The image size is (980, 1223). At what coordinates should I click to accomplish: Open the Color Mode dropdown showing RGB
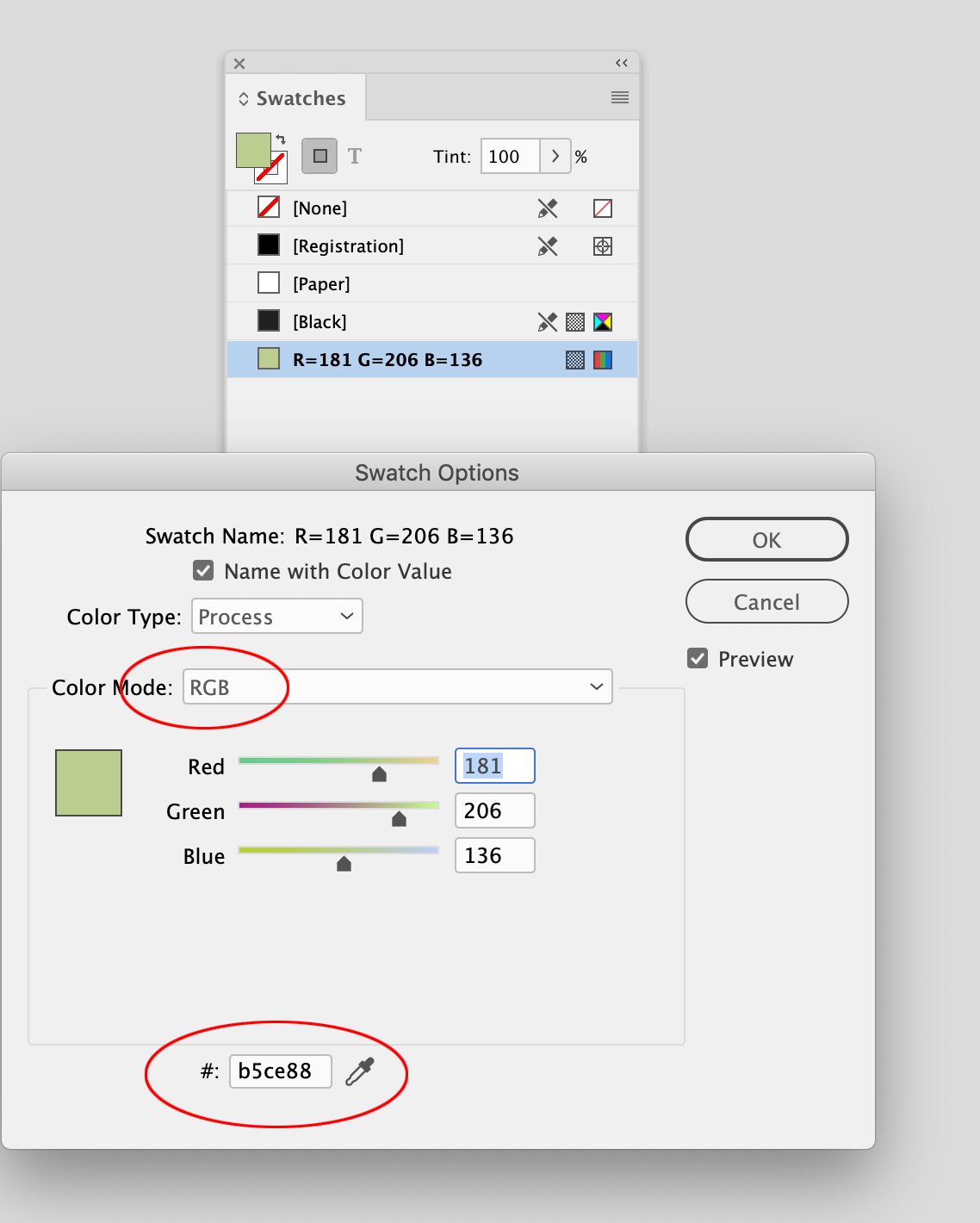coord(396,686)
